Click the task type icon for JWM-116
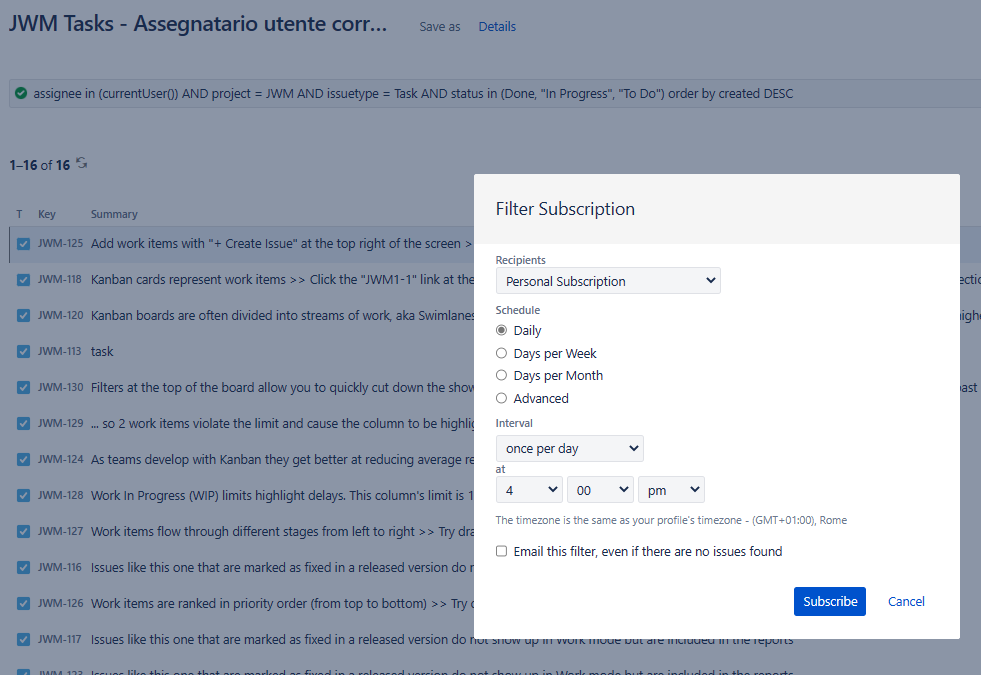The image size is (981, 675). tap(23, 567)
